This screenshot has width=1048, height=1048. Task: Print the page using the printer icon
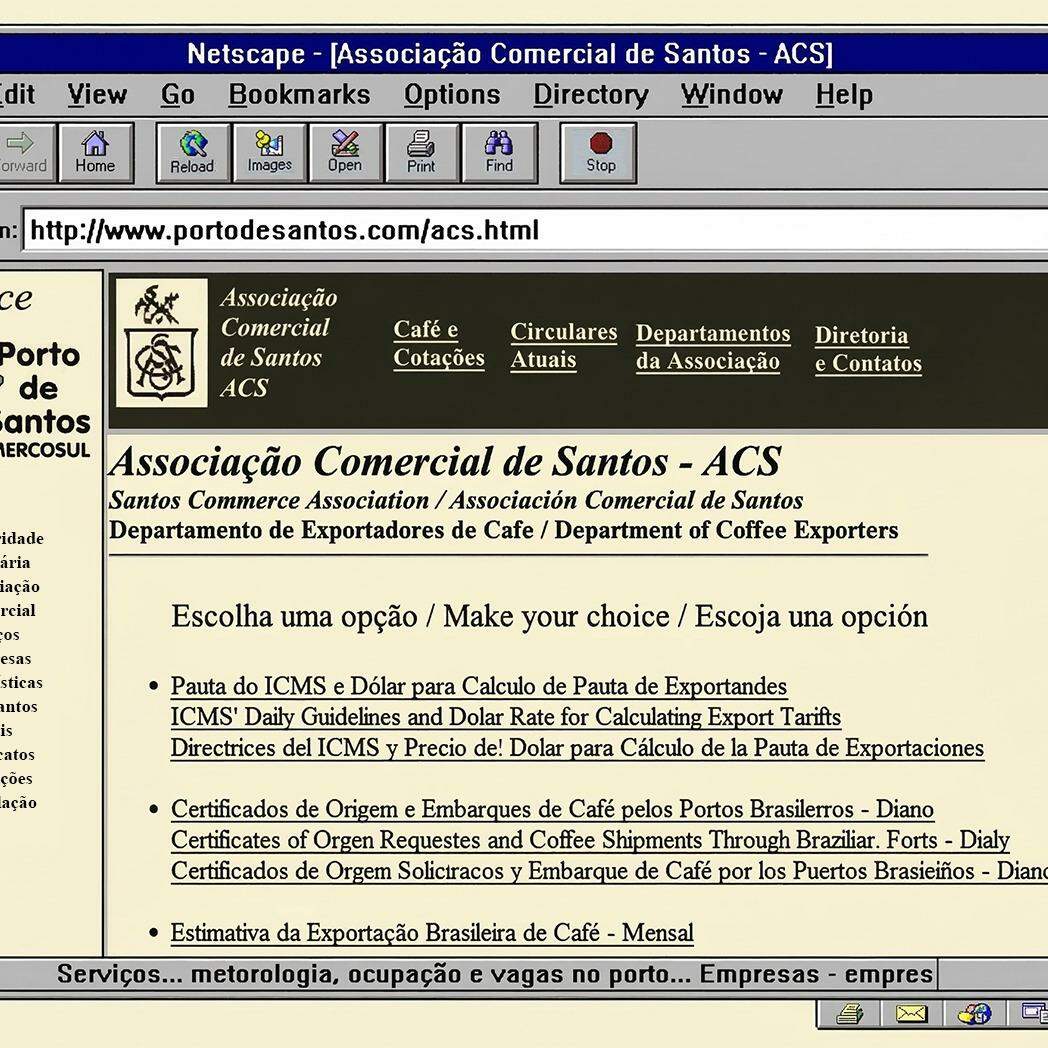click(422, 152)
